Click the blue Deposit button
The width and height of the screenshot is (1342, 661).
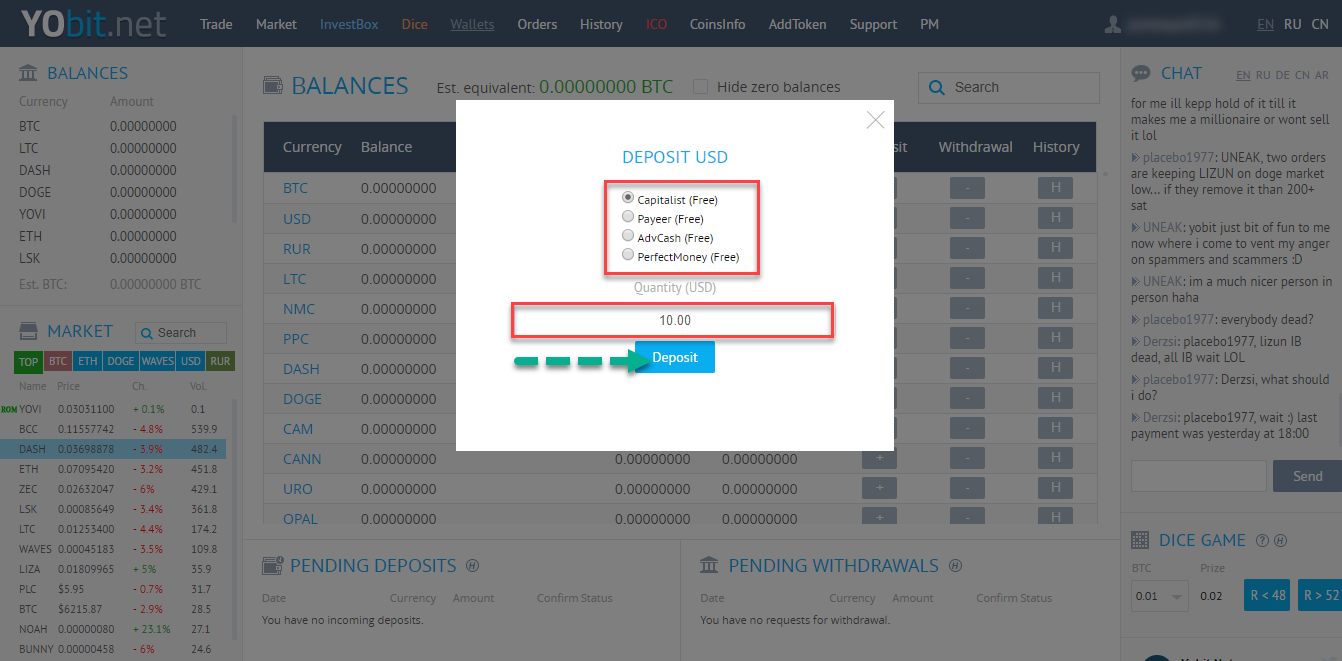coord(675,357)
